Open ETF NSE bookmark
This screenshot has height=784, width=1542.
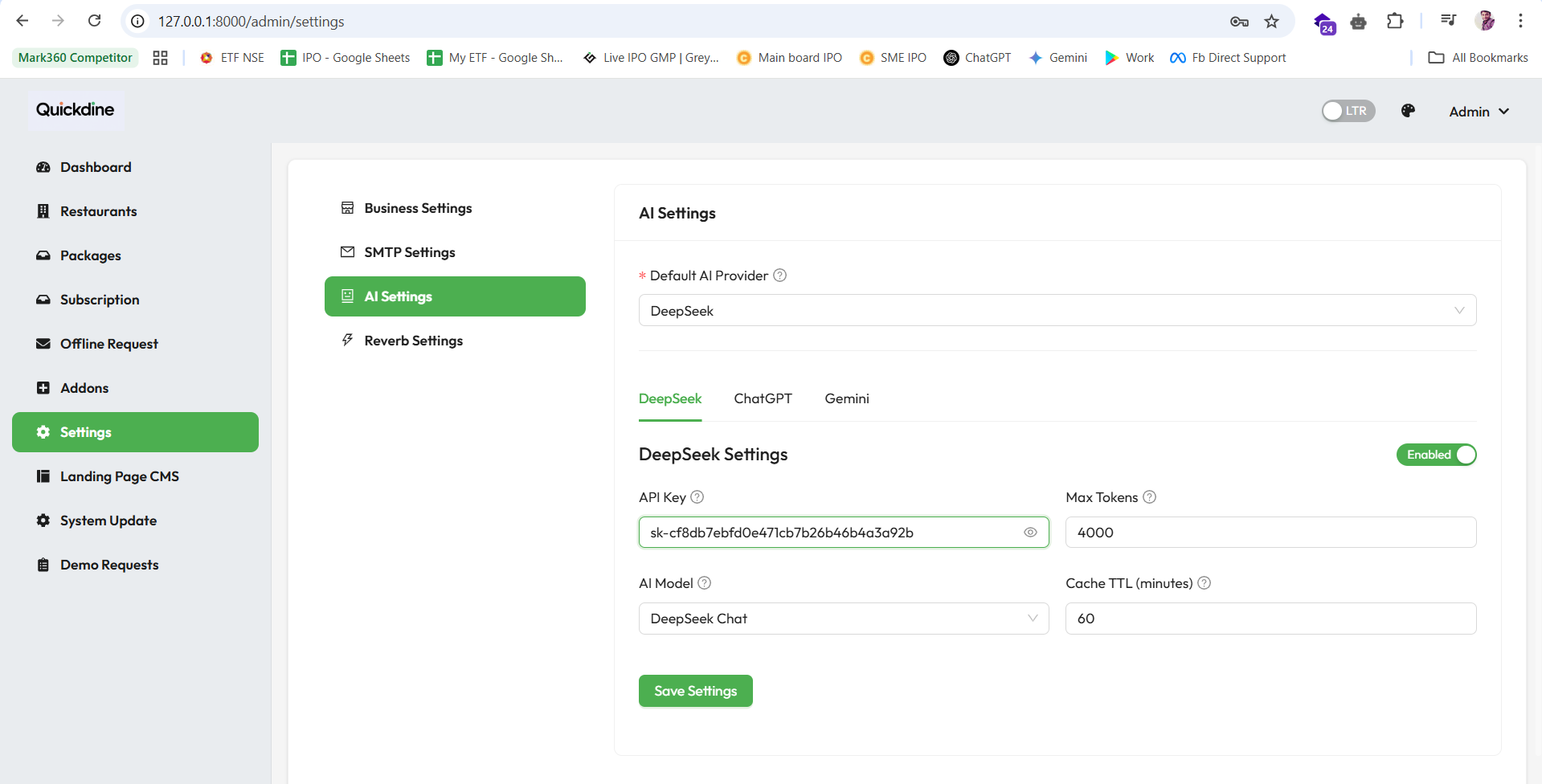click(232, 58)
